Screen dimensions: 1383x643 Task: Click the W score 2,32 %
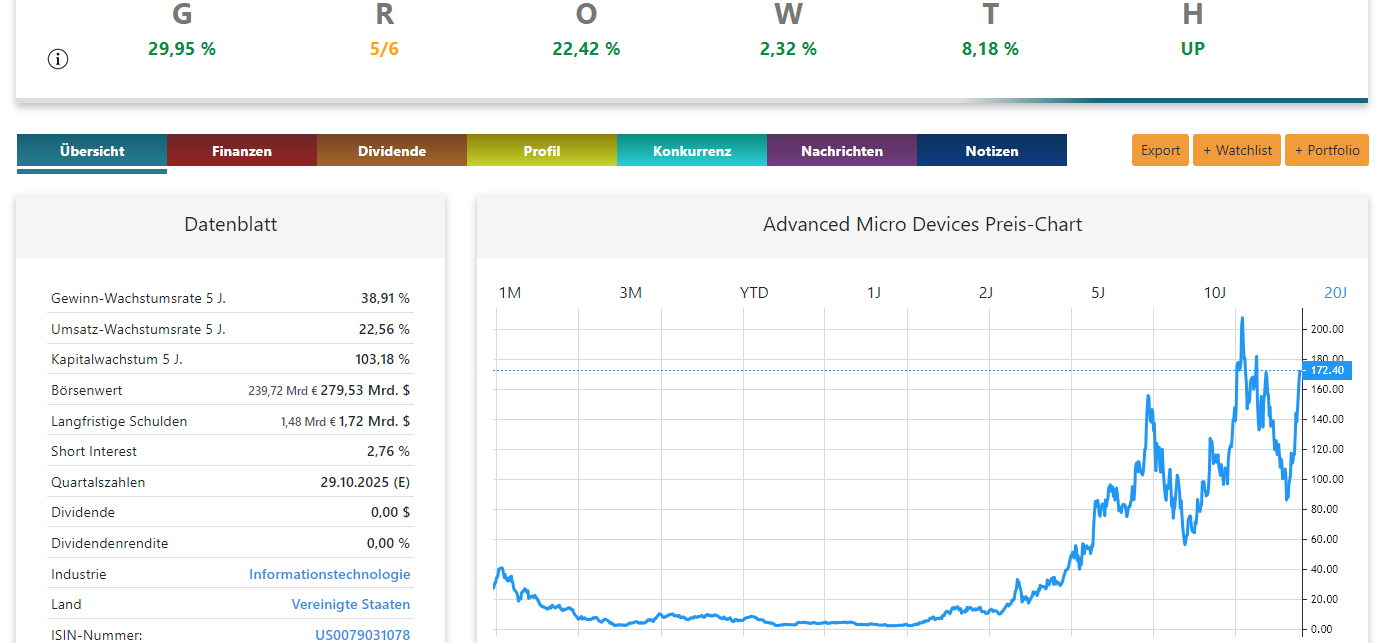(x=788, y=48)
